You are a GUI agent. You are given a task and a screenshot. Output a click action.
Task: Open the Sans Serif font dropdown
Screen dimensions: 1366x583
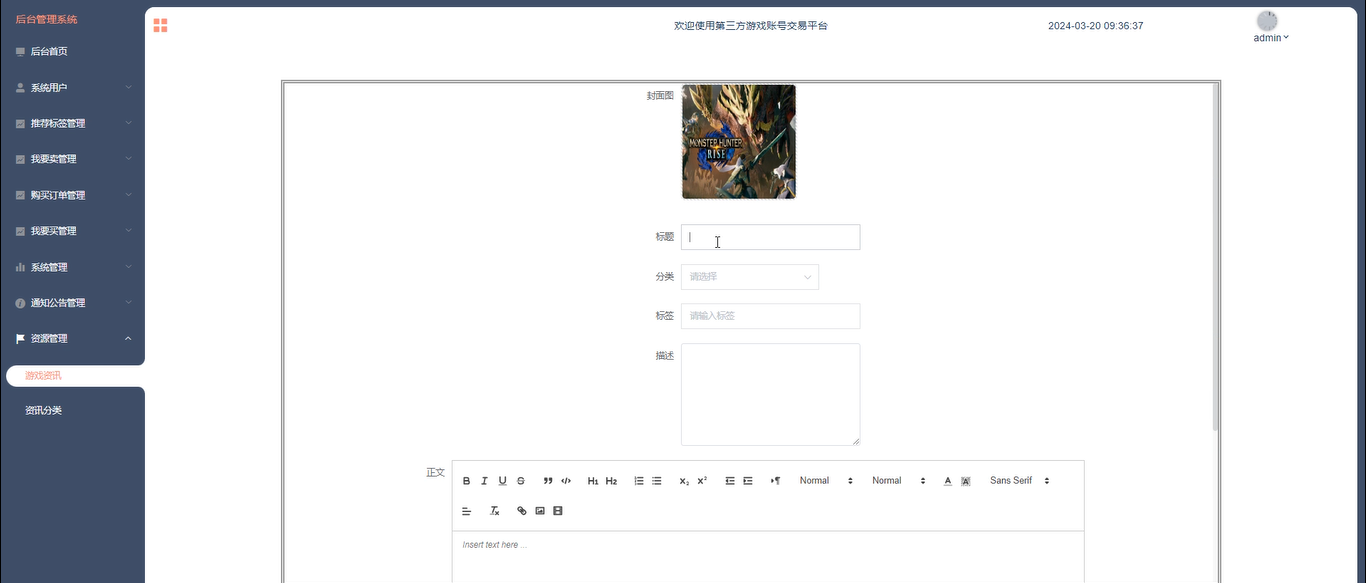click(x=1020, y=481)
